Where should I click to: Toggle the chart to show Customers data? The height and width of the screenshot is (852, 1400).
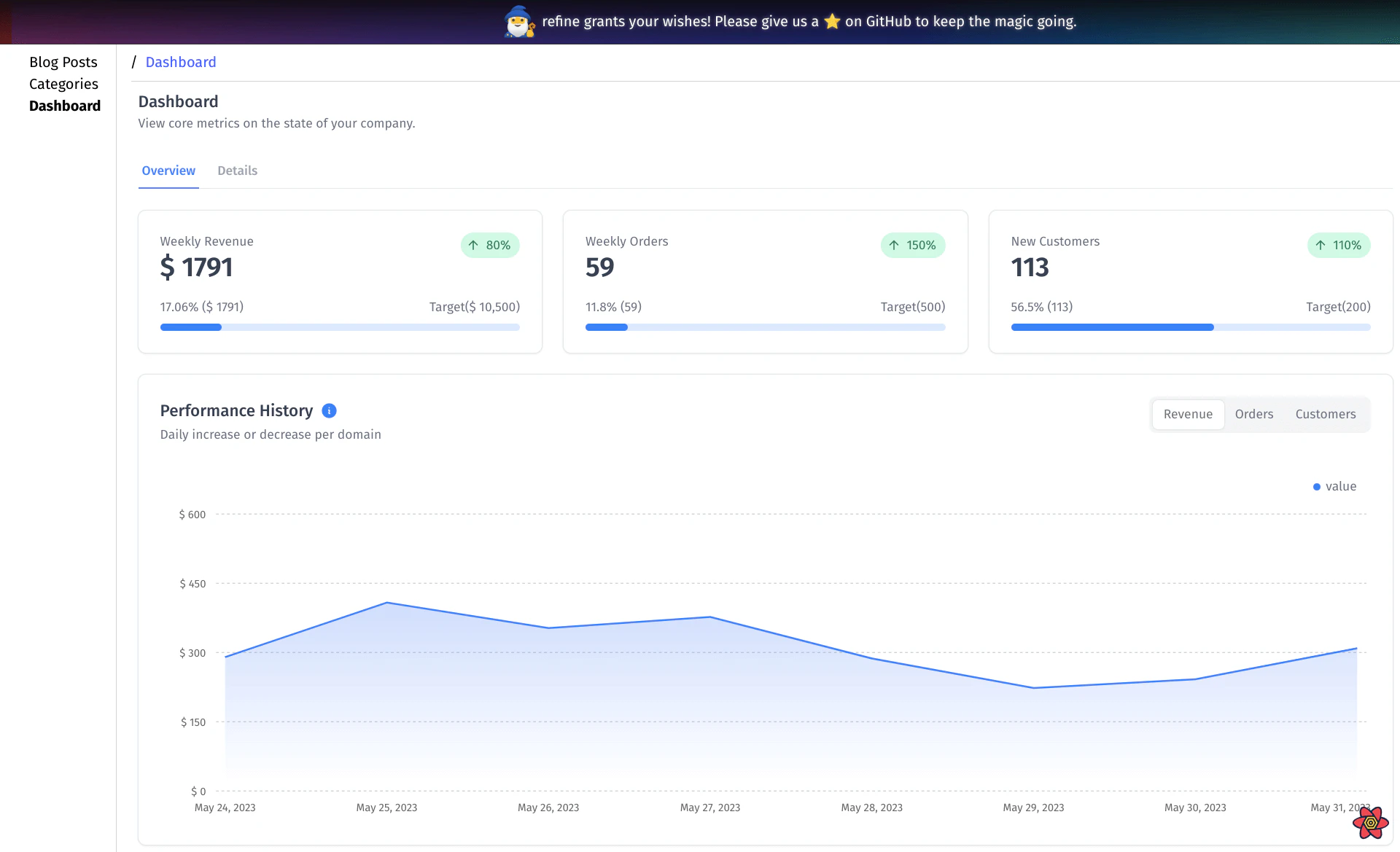click(x=1325, y=414)
